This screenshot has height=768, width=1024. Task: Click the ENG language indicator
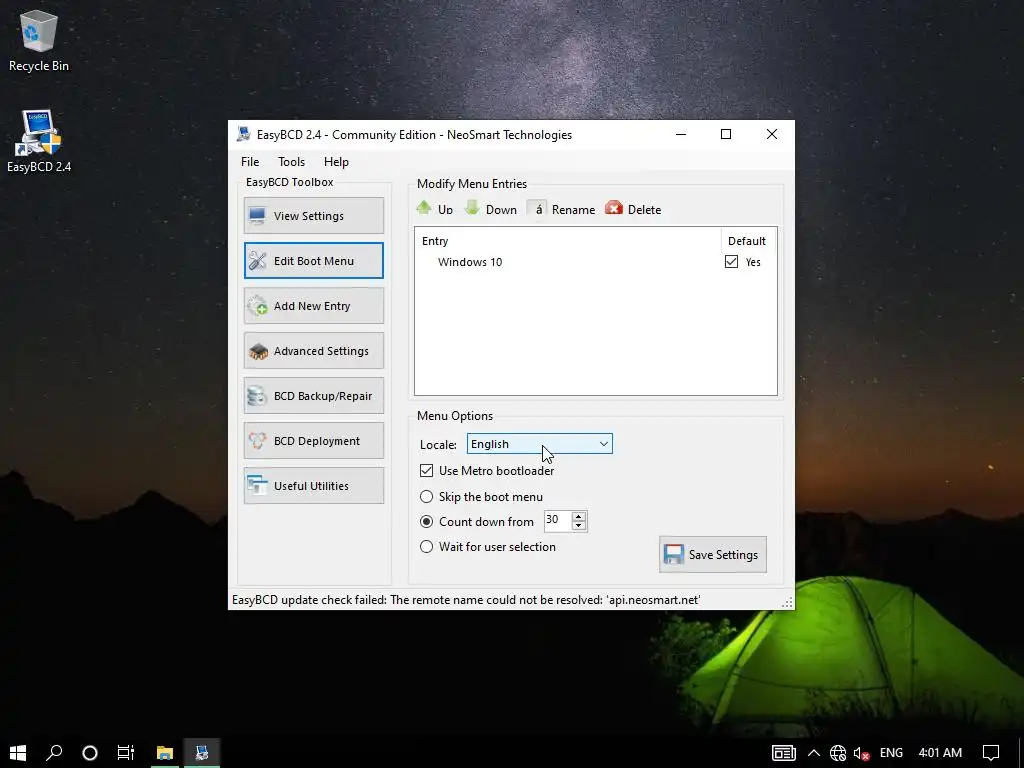click(x=891, y=753)
